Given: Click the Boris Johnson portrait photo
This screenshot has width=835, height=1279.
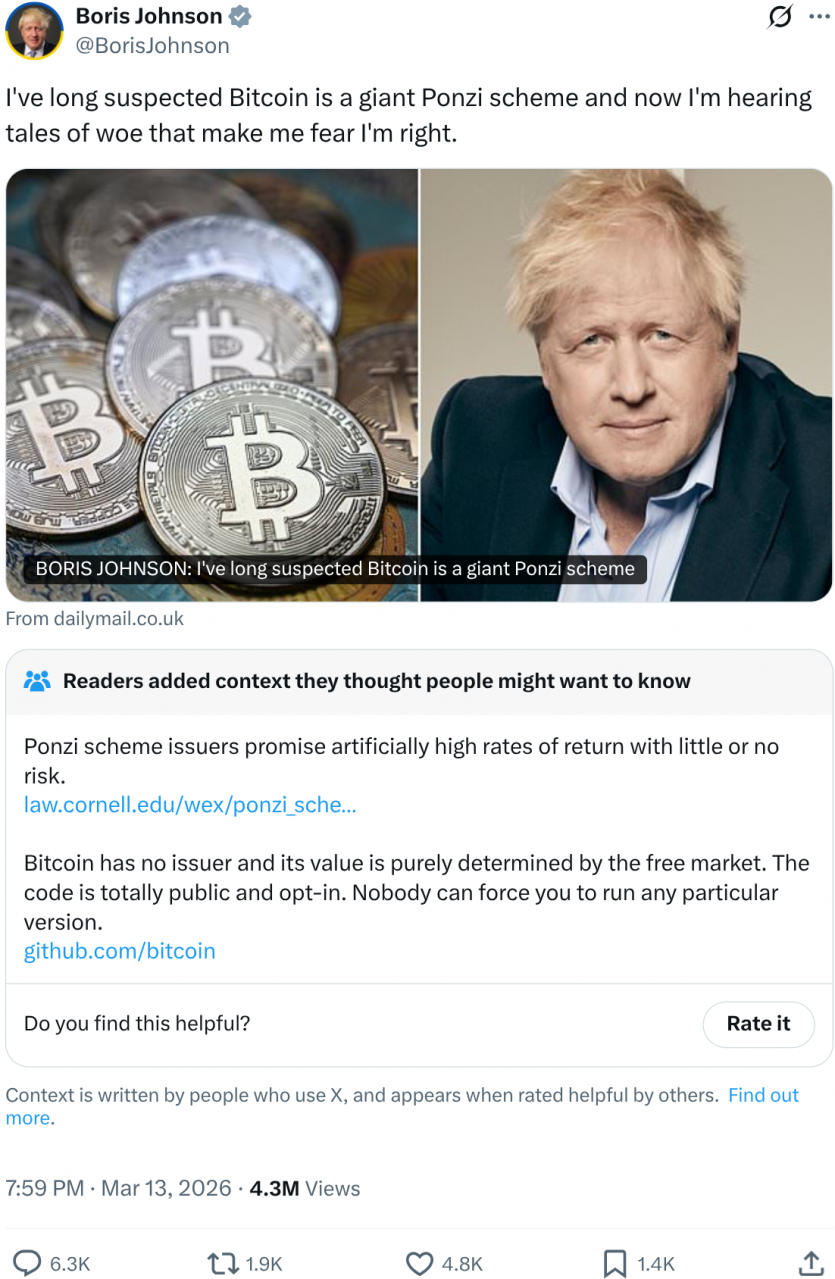Looking at the screenshot, I should 626,385.
